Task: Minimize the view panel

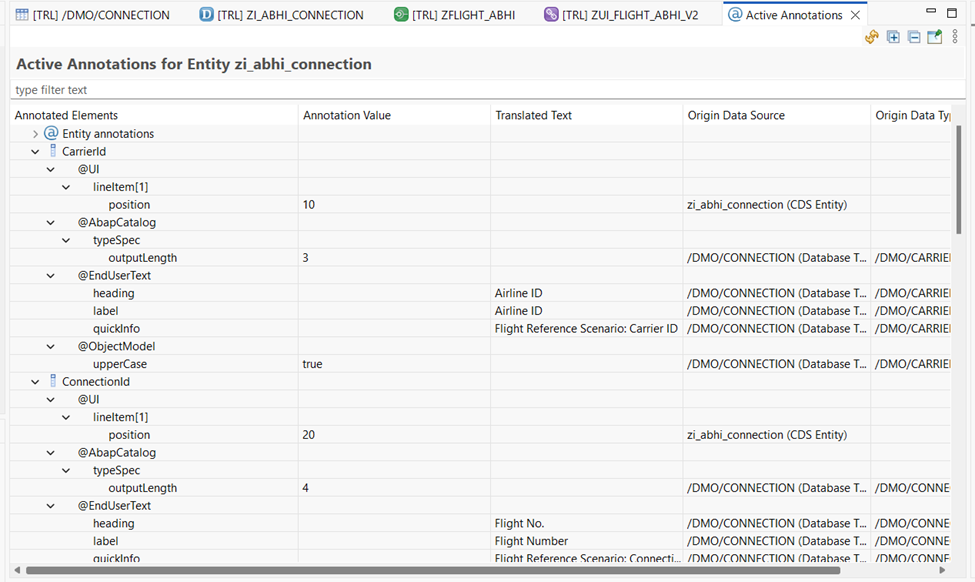Action: pyautogui.click(x=932, y=13)
